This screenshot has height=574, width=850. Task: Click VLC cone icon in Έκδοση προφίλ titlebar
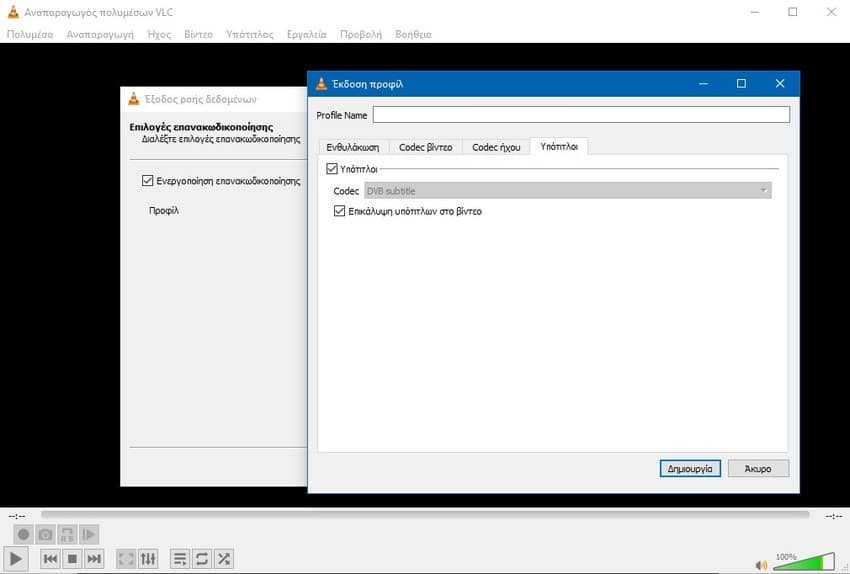tap(321, 84)
